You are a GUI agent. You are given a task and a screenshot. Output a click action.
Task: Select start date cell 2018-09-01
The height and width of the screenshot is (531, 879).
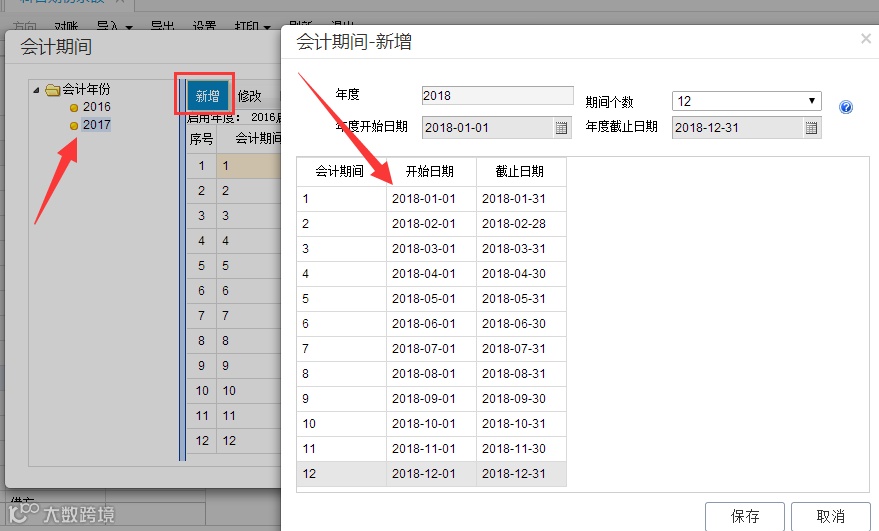[x=431, y=399]
